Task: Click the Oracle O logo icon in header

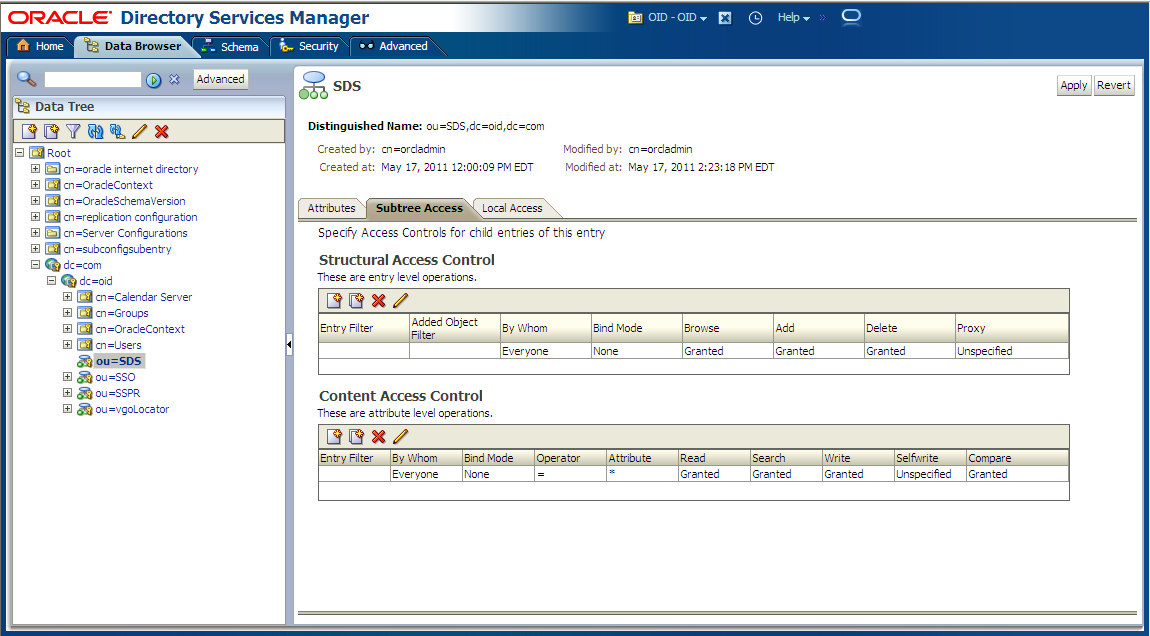Action: (851, 17)
